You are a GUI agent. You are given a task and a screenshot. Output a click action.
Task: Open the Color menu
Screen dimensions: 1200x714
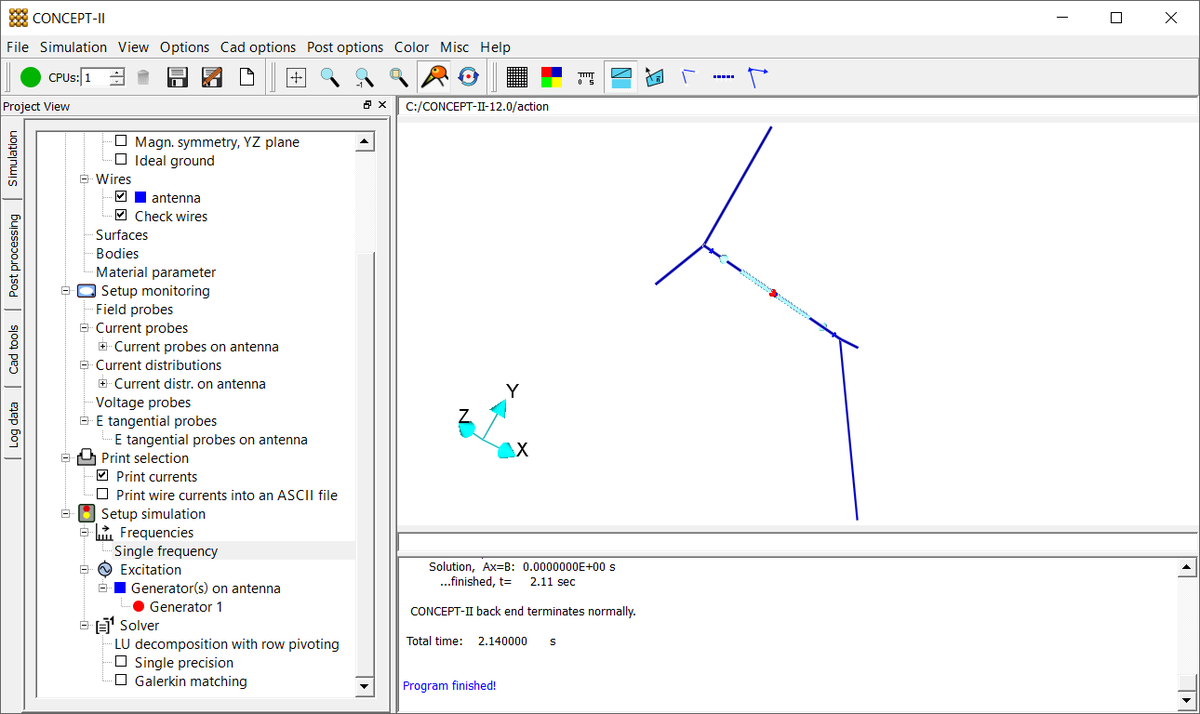(x=411, y=47)
